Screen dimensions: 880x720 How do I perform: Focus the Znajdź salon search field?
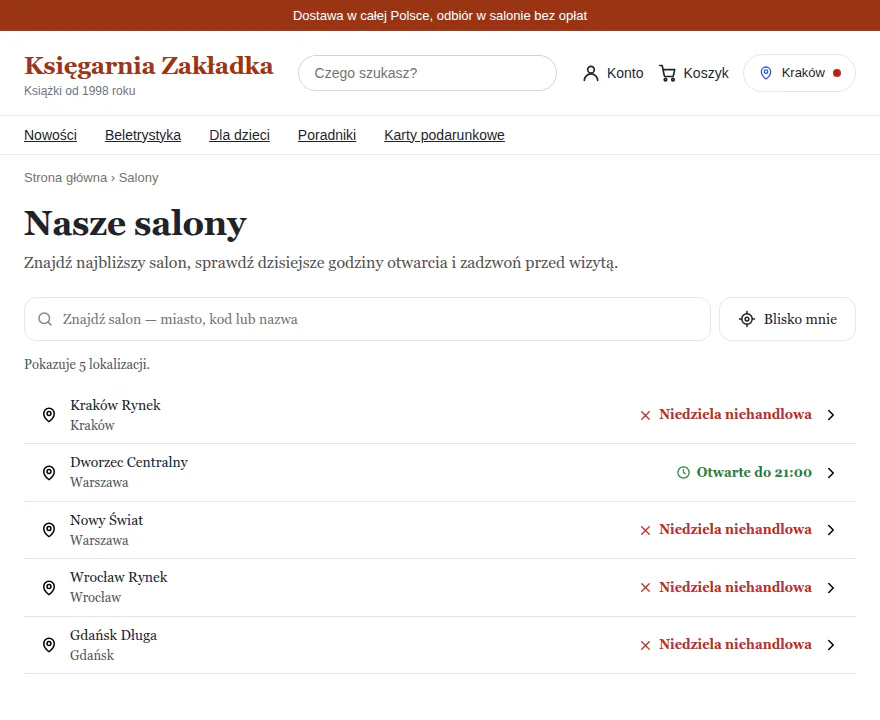pos(367,319)
